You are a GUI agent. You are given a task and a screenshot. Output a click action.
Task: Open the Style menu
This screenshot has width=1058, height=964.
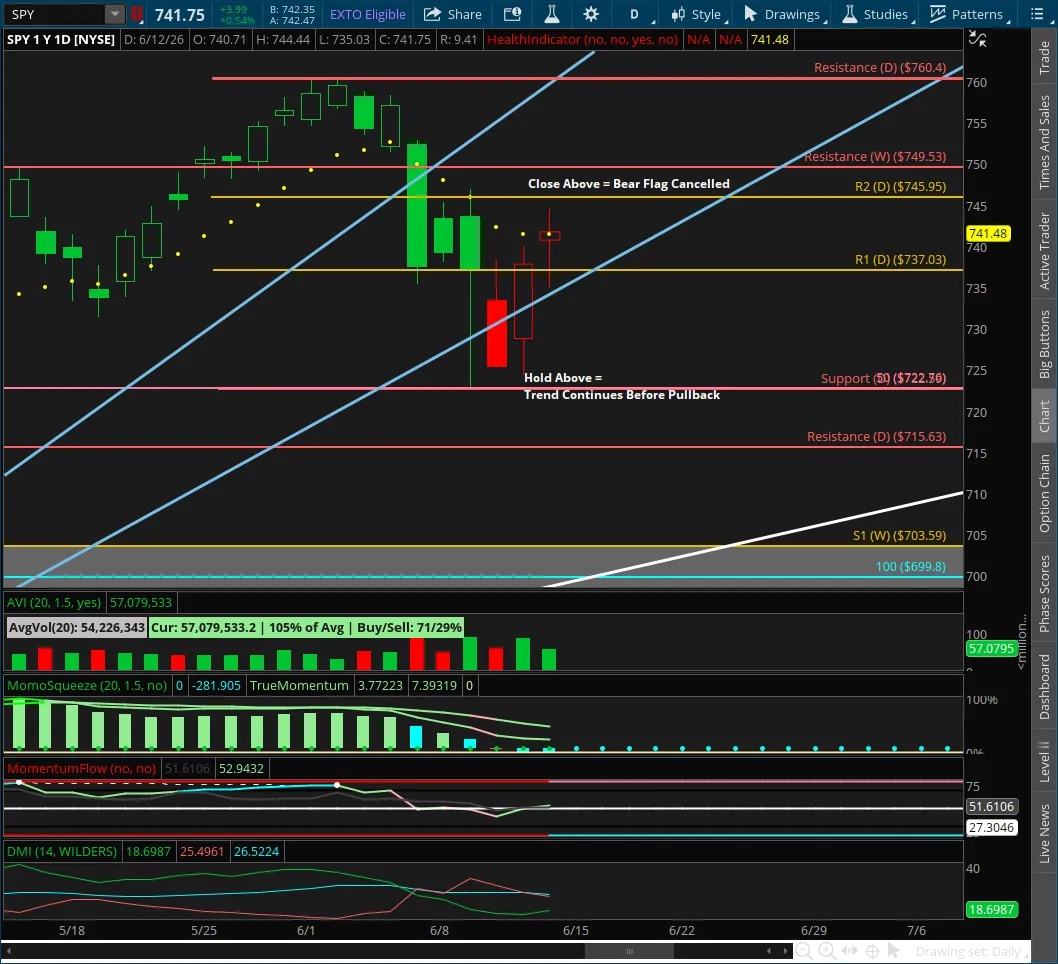pyautogui.click(x=699, y=14)
